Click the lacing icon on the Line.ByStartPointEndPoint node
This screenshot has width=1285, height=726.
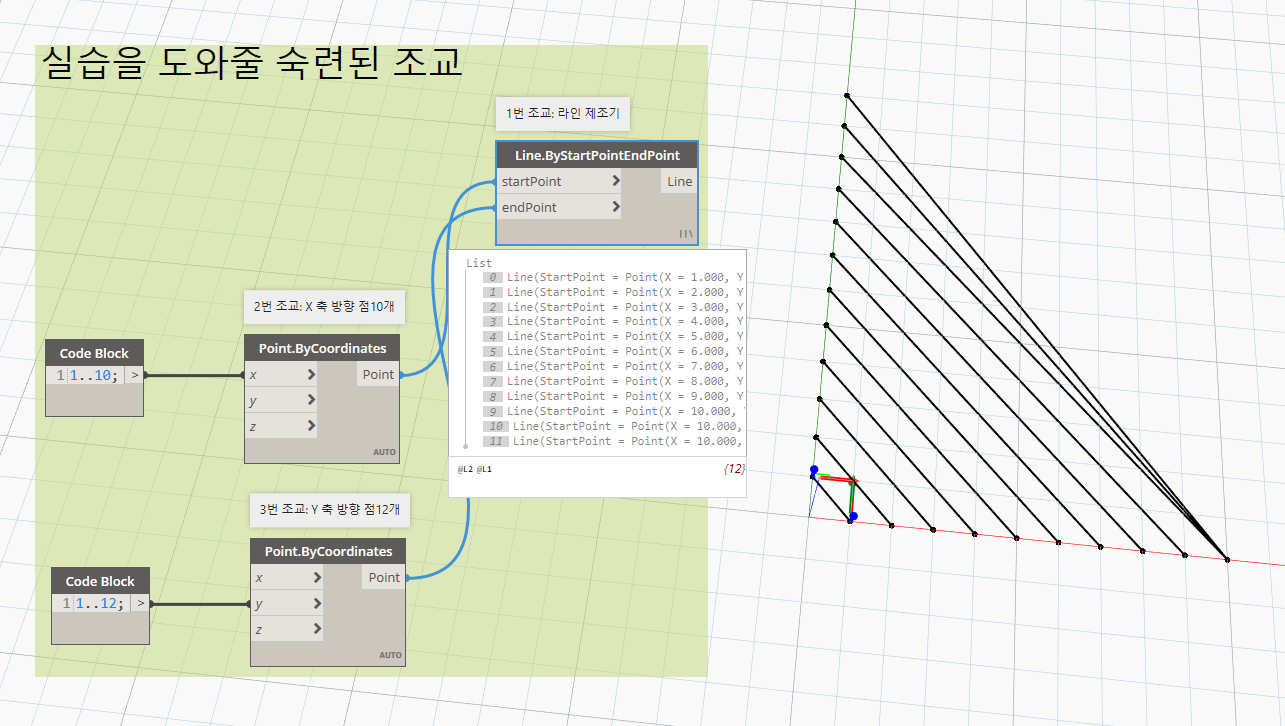pos(686,234)
